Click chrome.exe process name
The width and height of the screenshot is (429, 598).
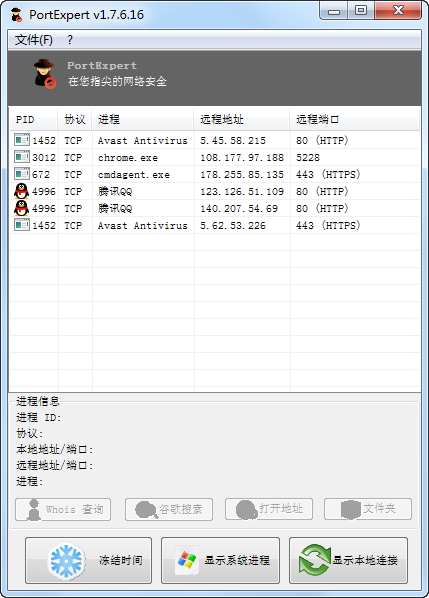click(x=128, y=158)
